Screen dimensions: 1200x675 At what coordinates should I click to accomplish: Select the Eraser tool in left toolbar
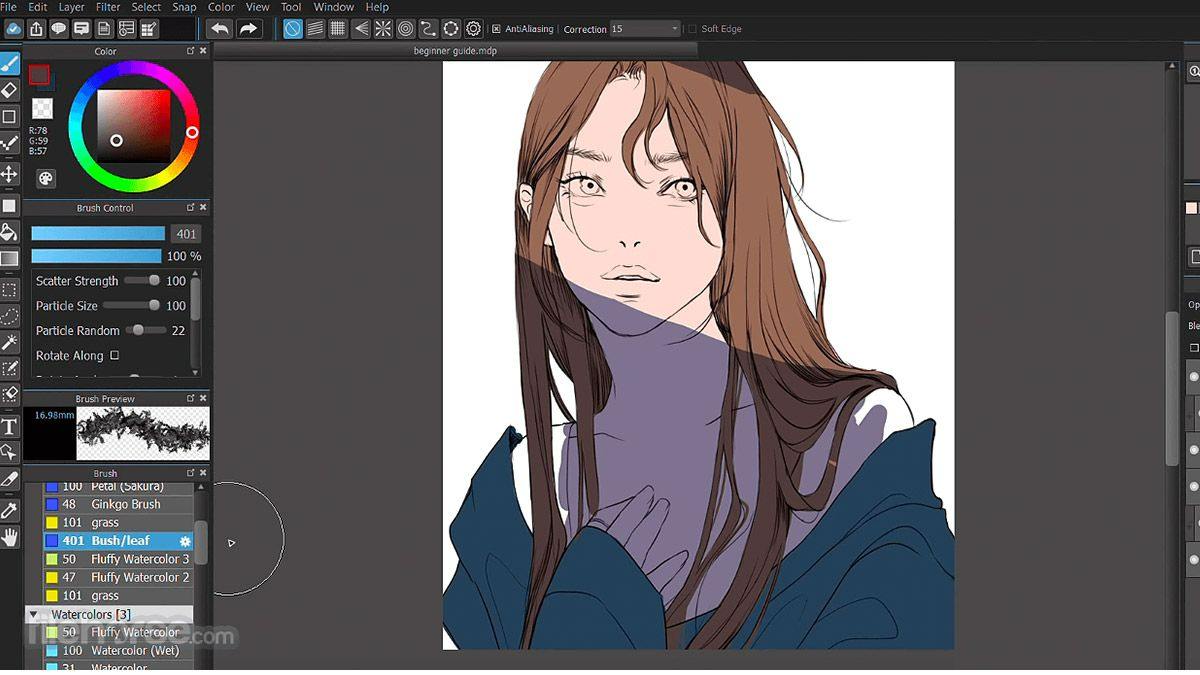[9, 90]
